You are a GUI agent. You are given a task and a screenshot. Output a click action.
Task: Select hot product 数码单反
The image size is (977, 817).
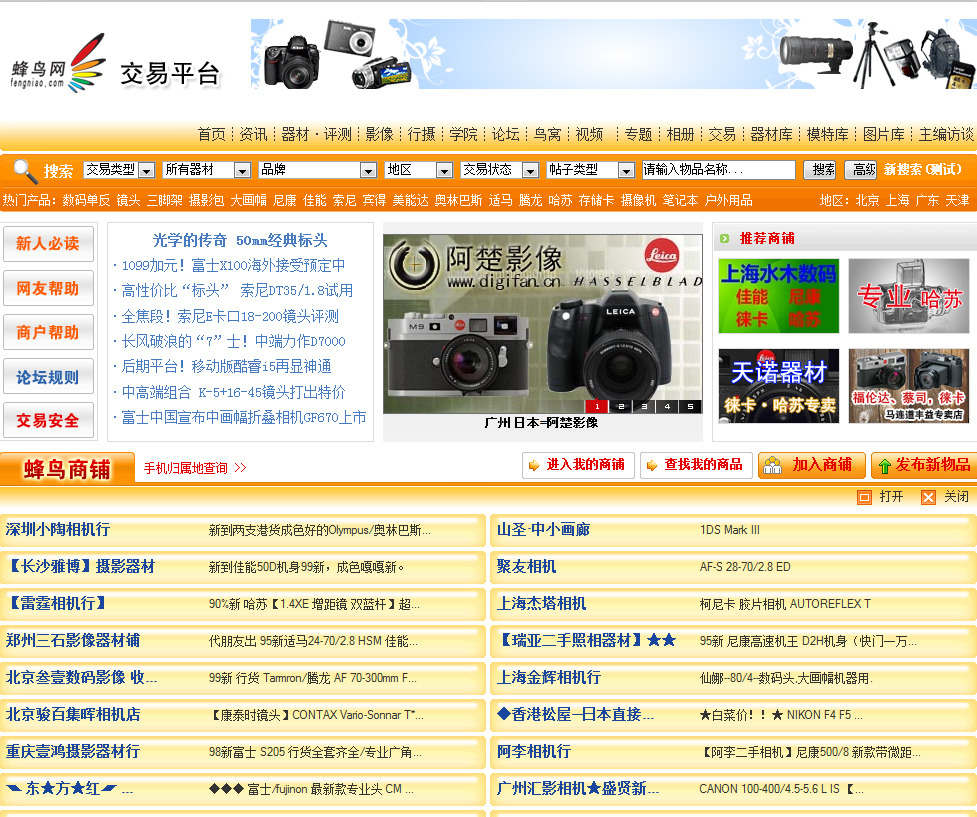click(x=86, y=200)
